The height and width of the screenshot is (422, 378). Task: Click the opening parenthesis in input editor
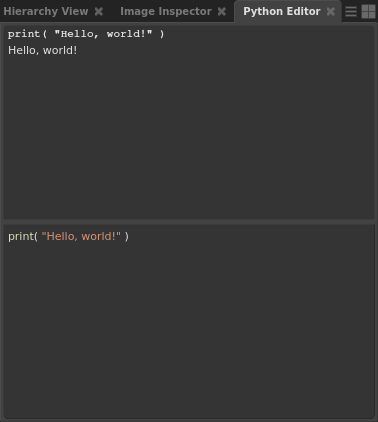(x=36, y=237)
